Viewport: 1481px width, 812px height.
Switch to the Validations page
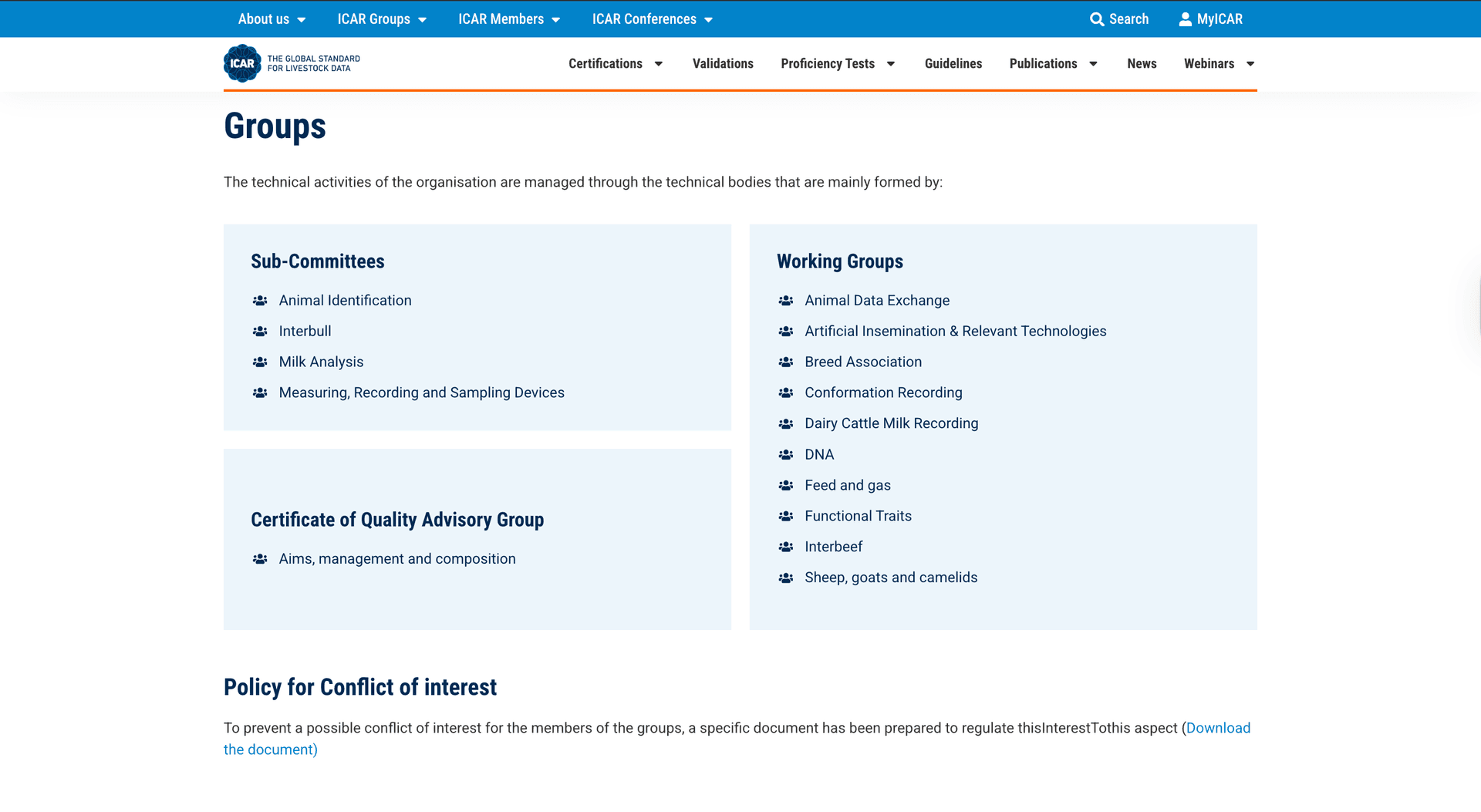click(723, 64)
